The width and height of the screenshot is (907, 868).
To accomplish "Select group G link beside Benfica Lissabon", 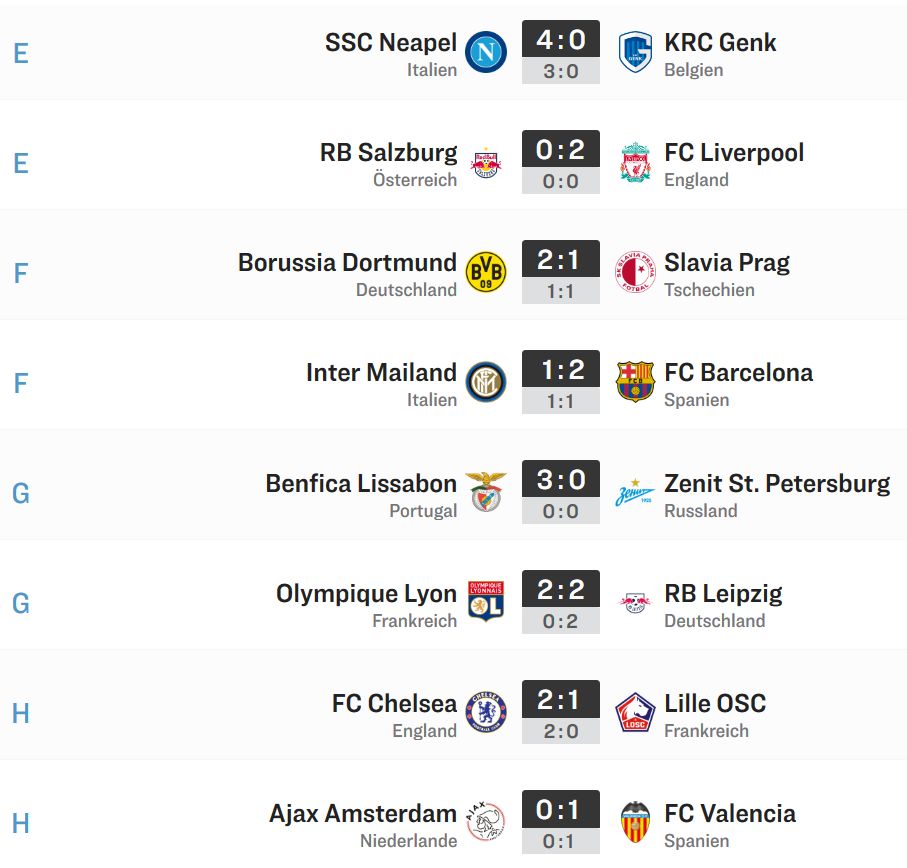I will (21, 493).
